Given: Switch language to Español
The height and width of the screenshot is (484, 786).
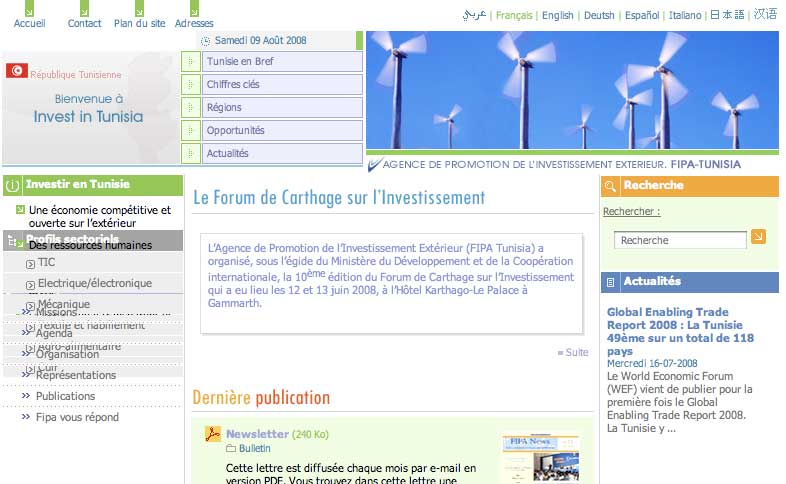Looking at the screenshot, I should (642, 16).
